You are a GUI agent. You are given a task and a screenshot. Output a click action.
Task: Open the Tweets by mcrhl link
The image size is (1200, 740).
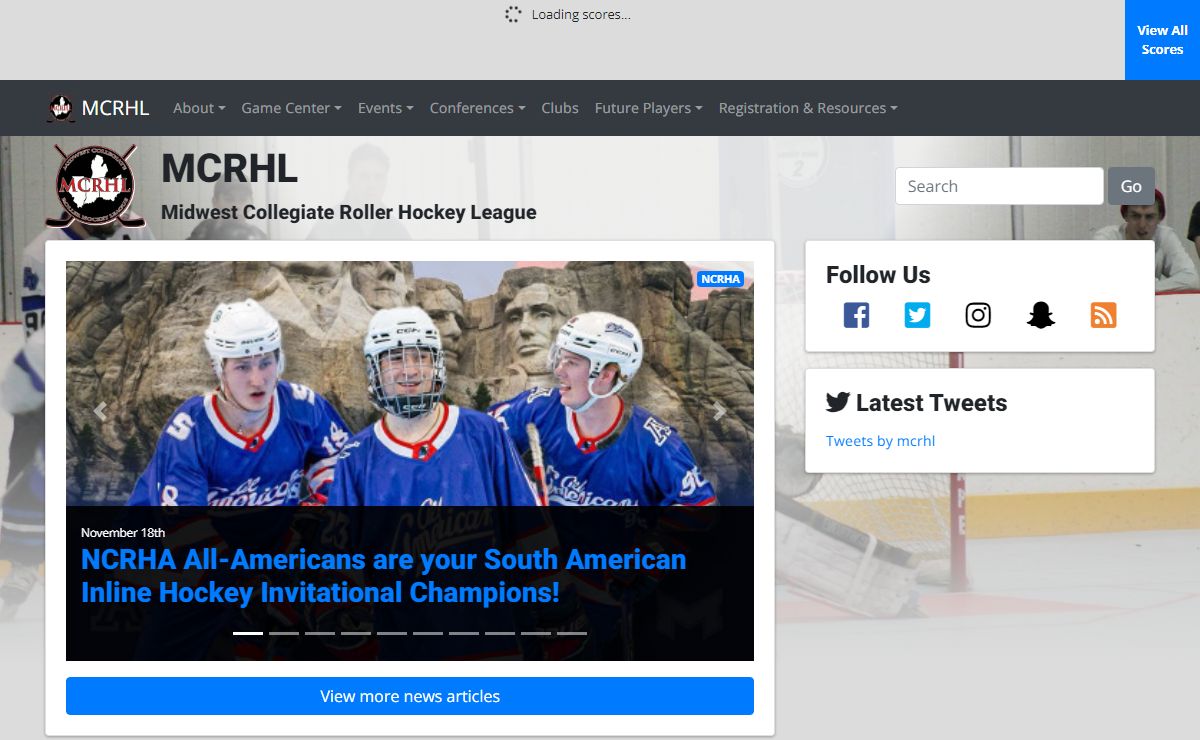click(880, 441)
